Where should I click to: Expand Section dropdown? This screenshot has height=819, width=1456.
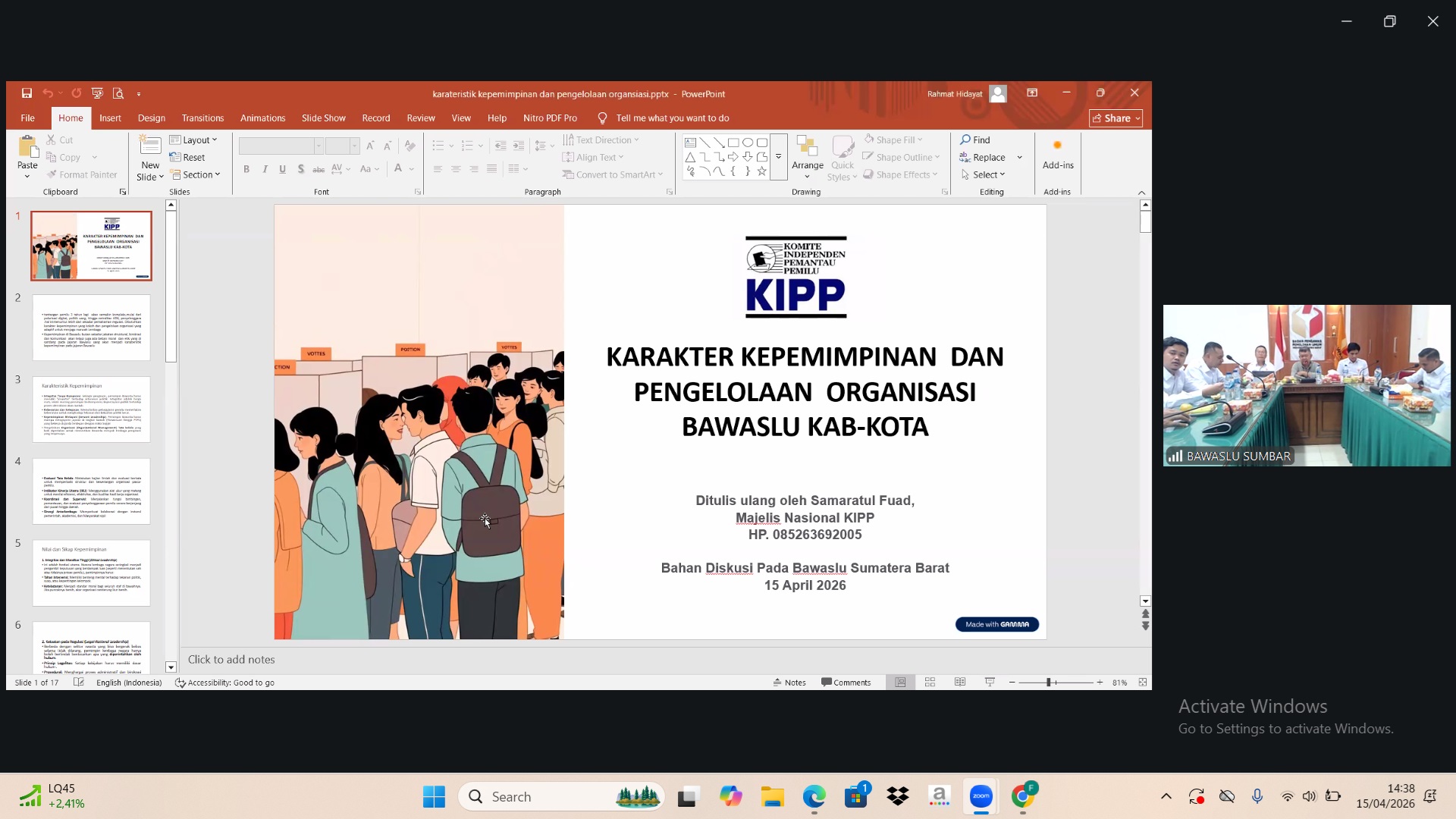point(196,174)
